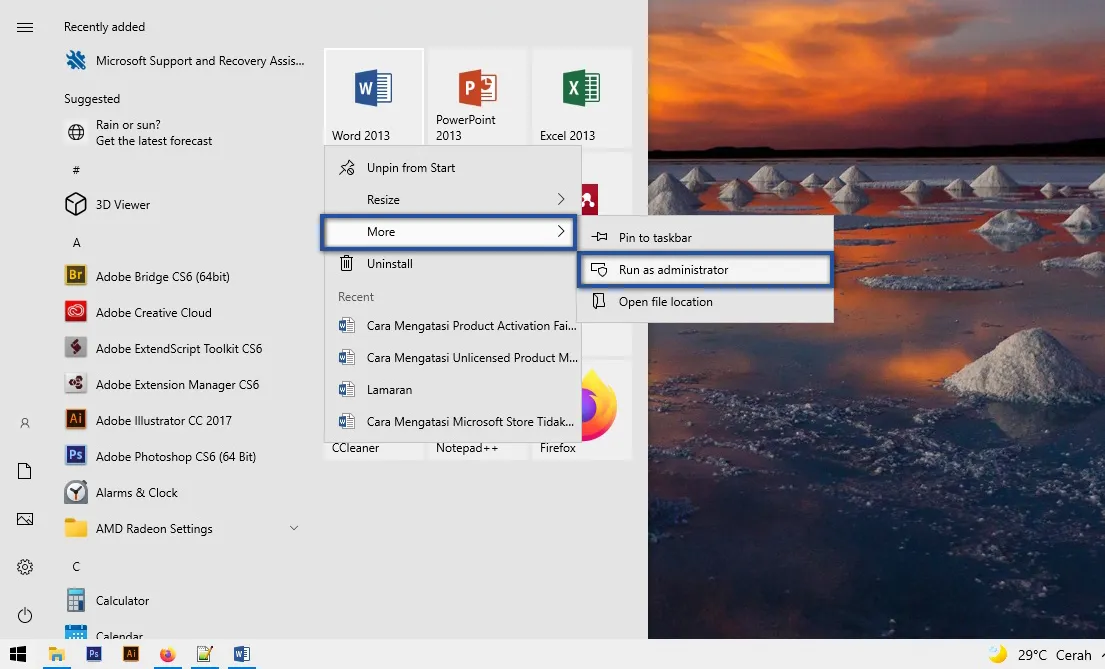
Task: Open the More submenu
Action: 447,231
